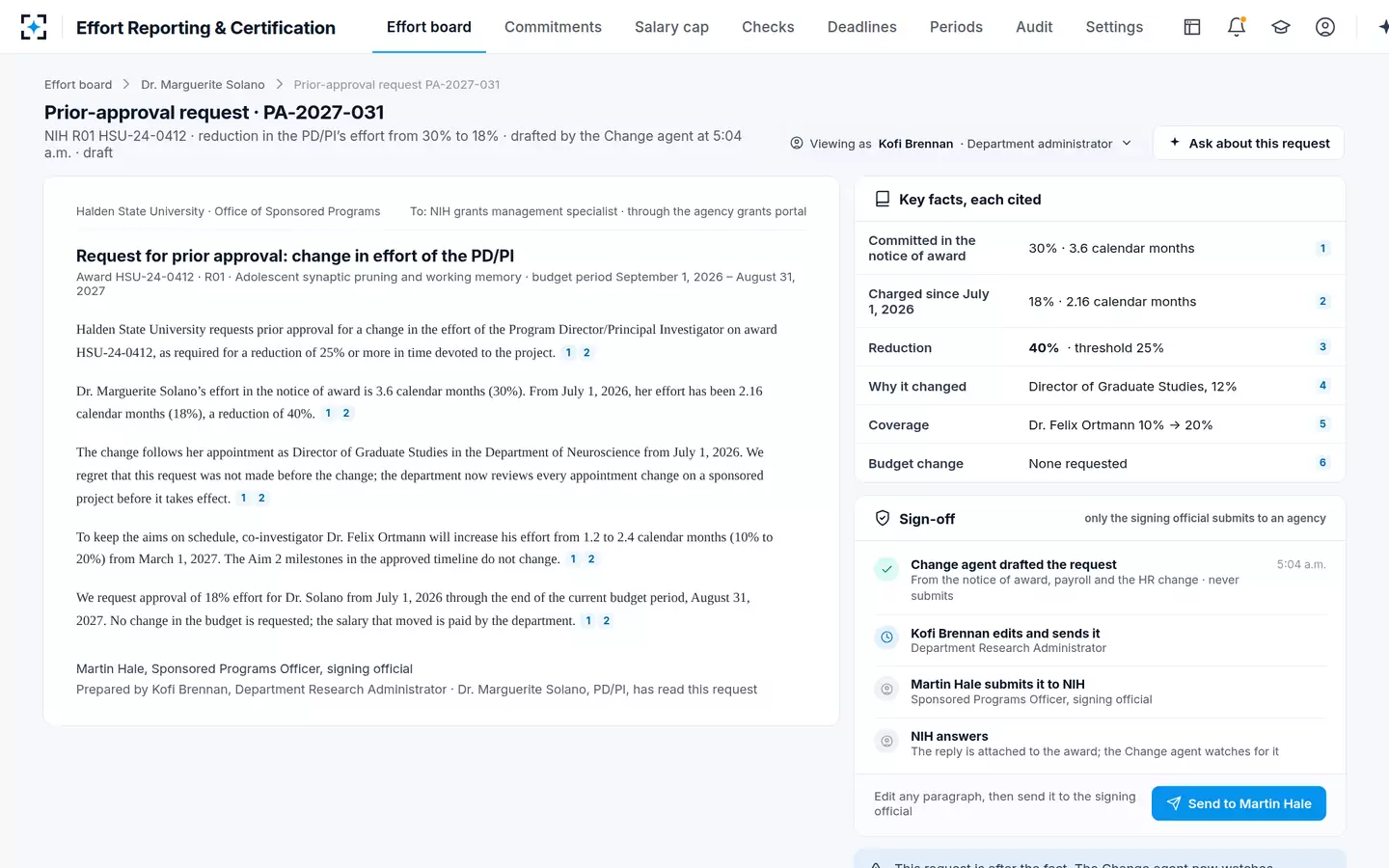Click the Sign-off shield icon
Image resolution: width=1389 pixels, height=868 pixels.
point(882,518)
